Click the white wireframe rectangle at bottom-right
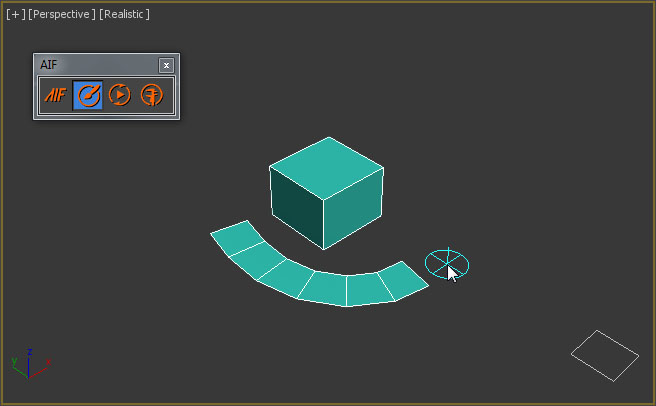Image resolution: width=656 pixels, height=406 pixels. pos(604,354)
